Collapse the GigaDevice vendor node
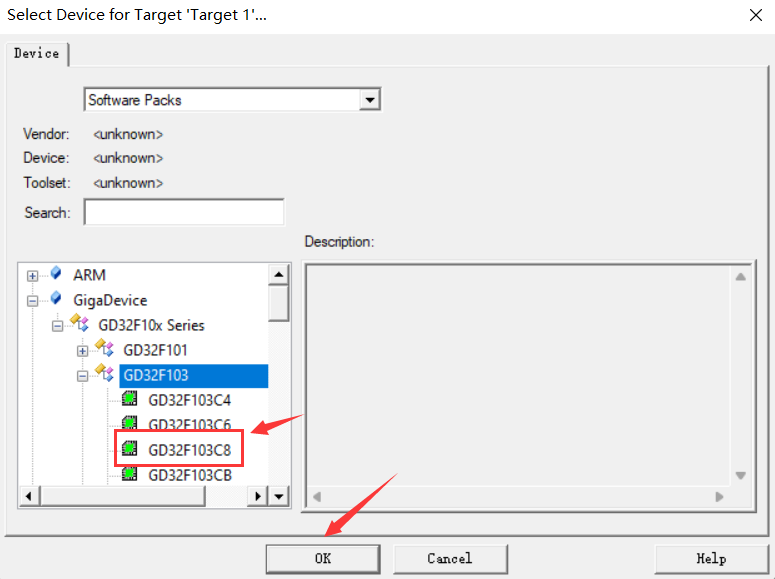This screenshot has width=775, height=579. pos(33,301)
